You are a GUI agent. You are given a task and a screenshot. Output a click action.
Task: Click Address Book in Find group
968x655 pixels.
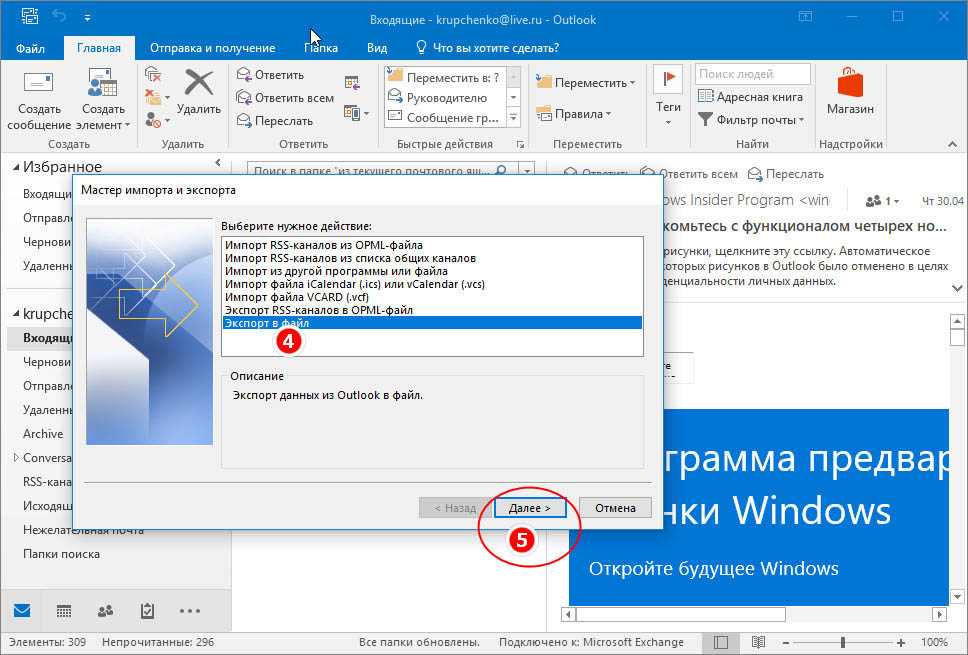(751, 97)
